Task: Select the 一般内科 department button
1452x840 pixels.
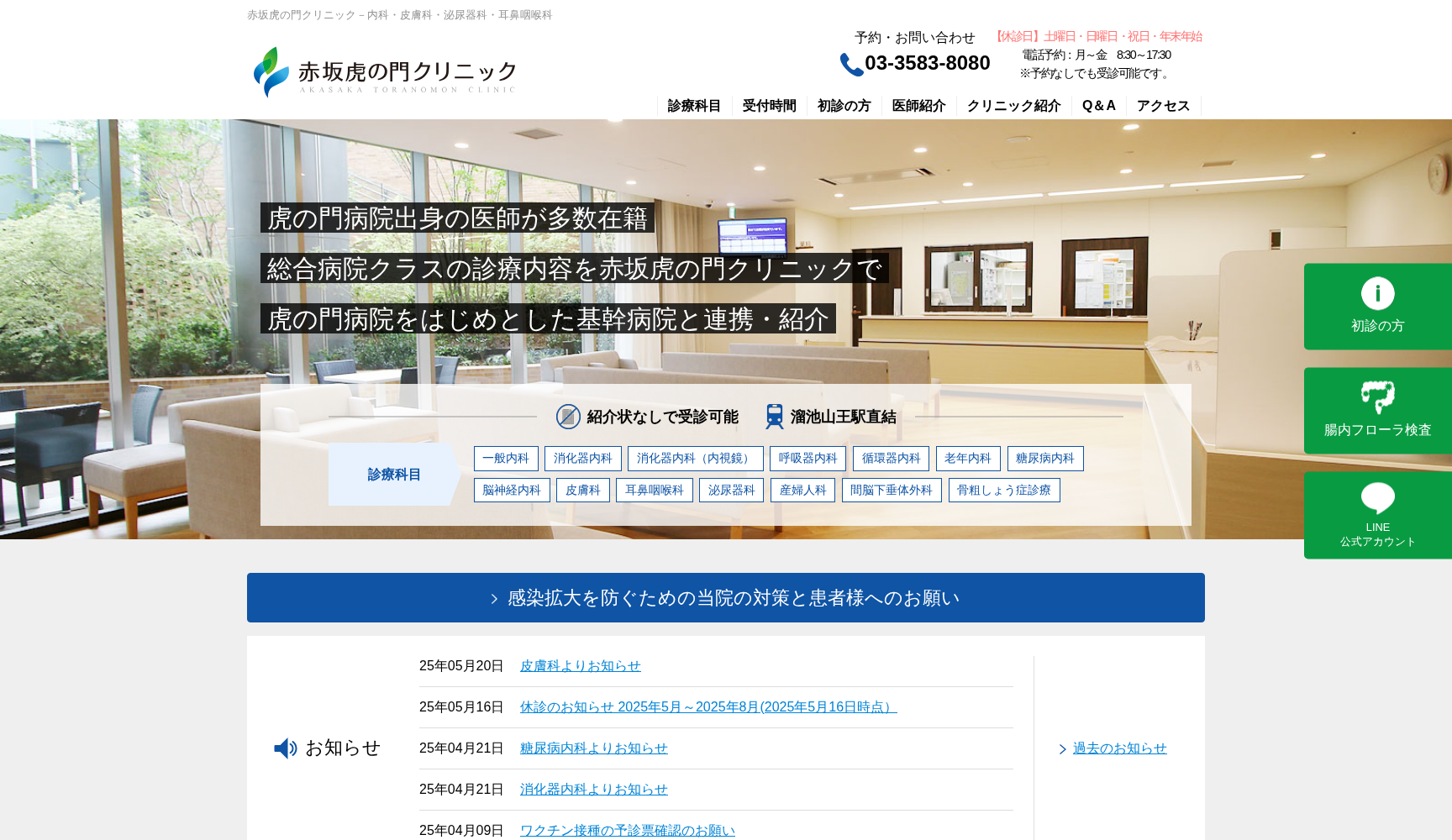Action: (x=505, y=458)
